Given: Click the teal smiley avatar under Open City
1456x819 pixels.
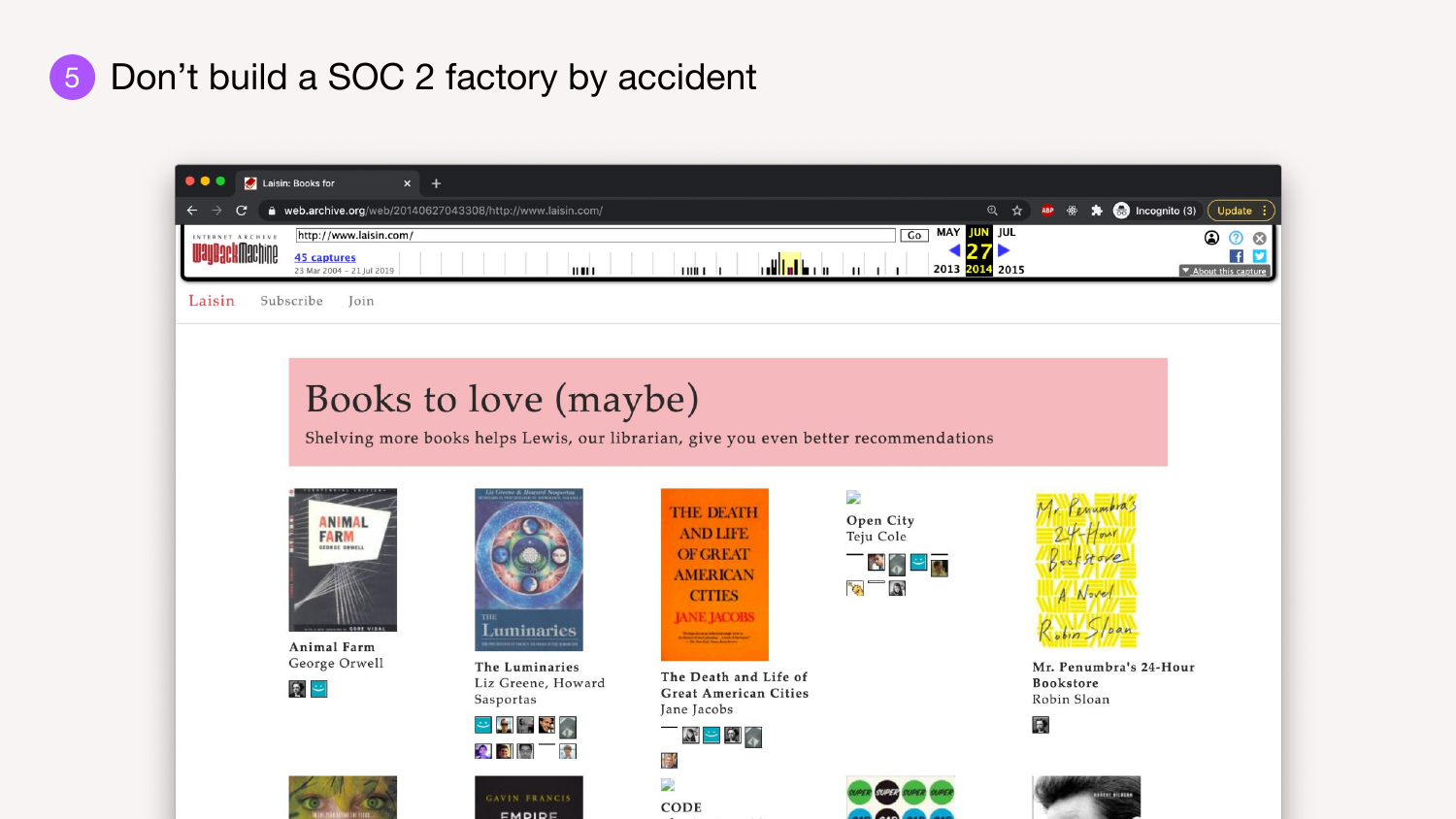Looking at the screenshot, I should 918,562.
